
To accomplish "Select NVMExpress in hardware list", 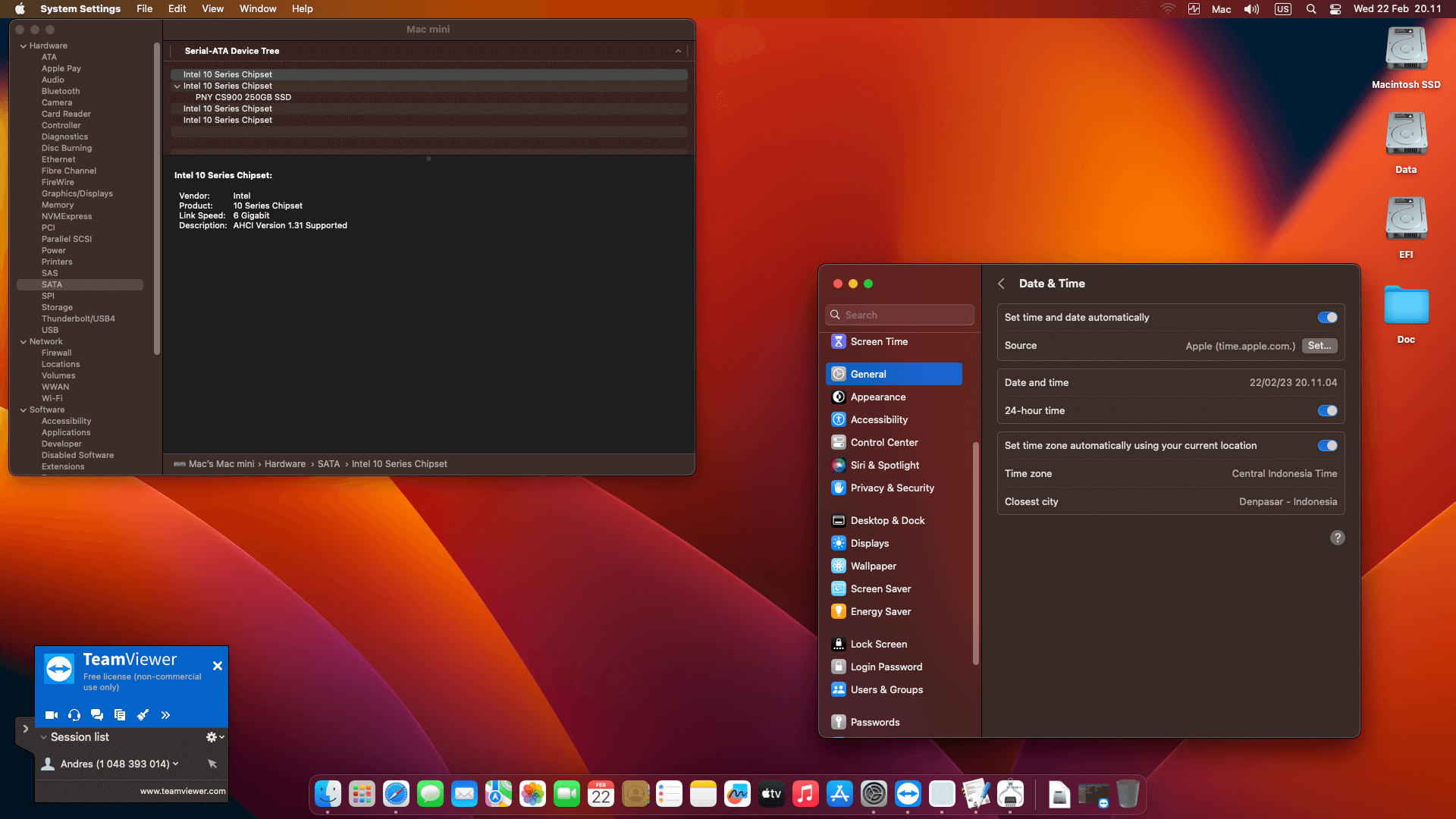I will pos(67,217).
